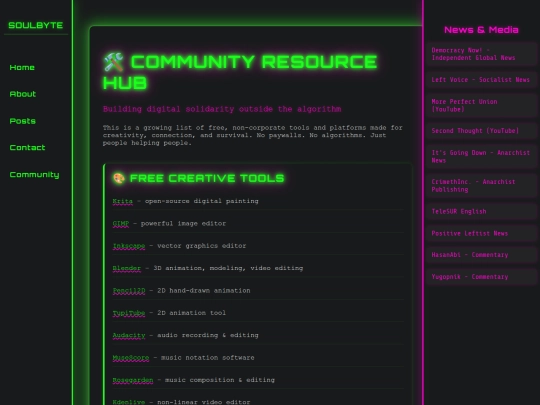Open the Pencil2D link
The width and height of the screenshot is (540, 405).
129,291
